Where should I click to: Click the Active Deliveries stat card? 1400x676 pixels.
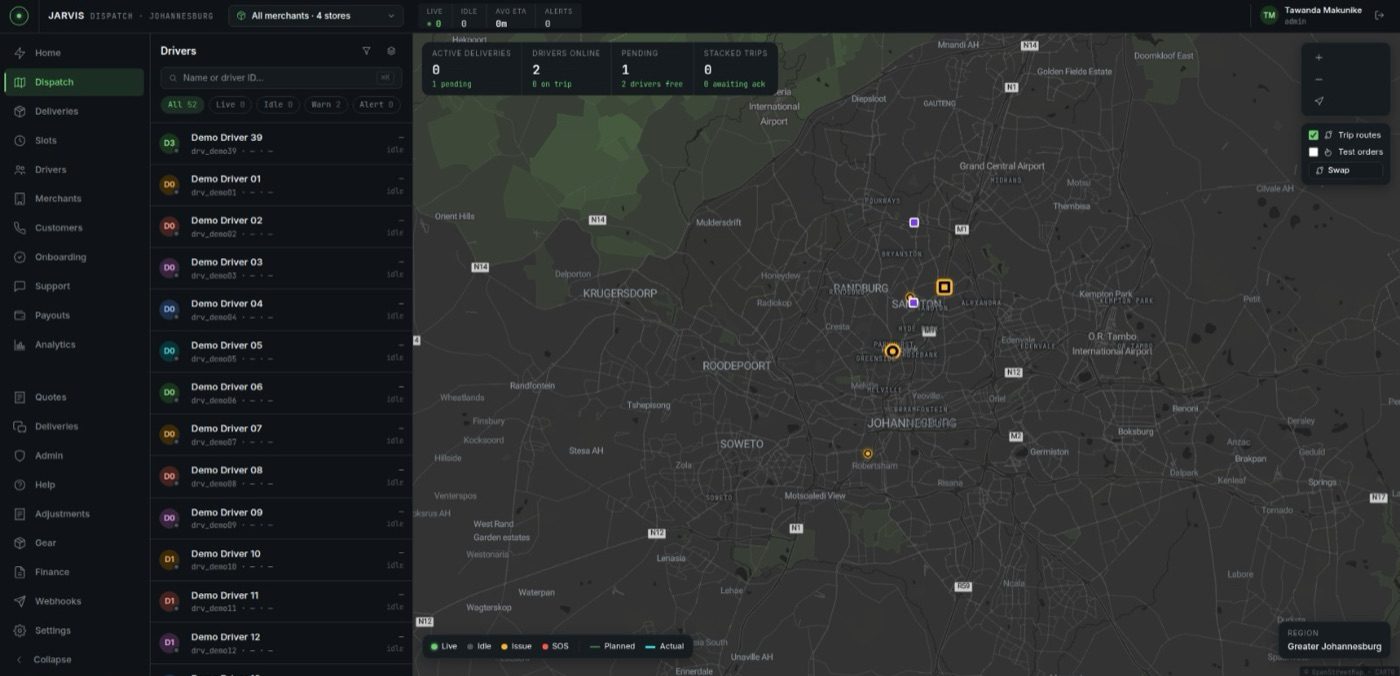pyautogui.click(x=472, y=69)
